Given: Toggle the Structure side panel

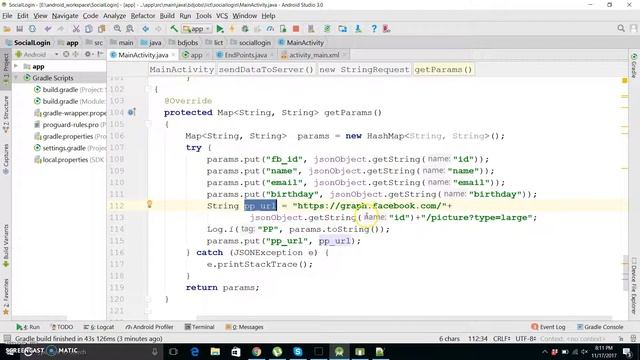Looking at the screenshot, I should click(x=6, y=114).
